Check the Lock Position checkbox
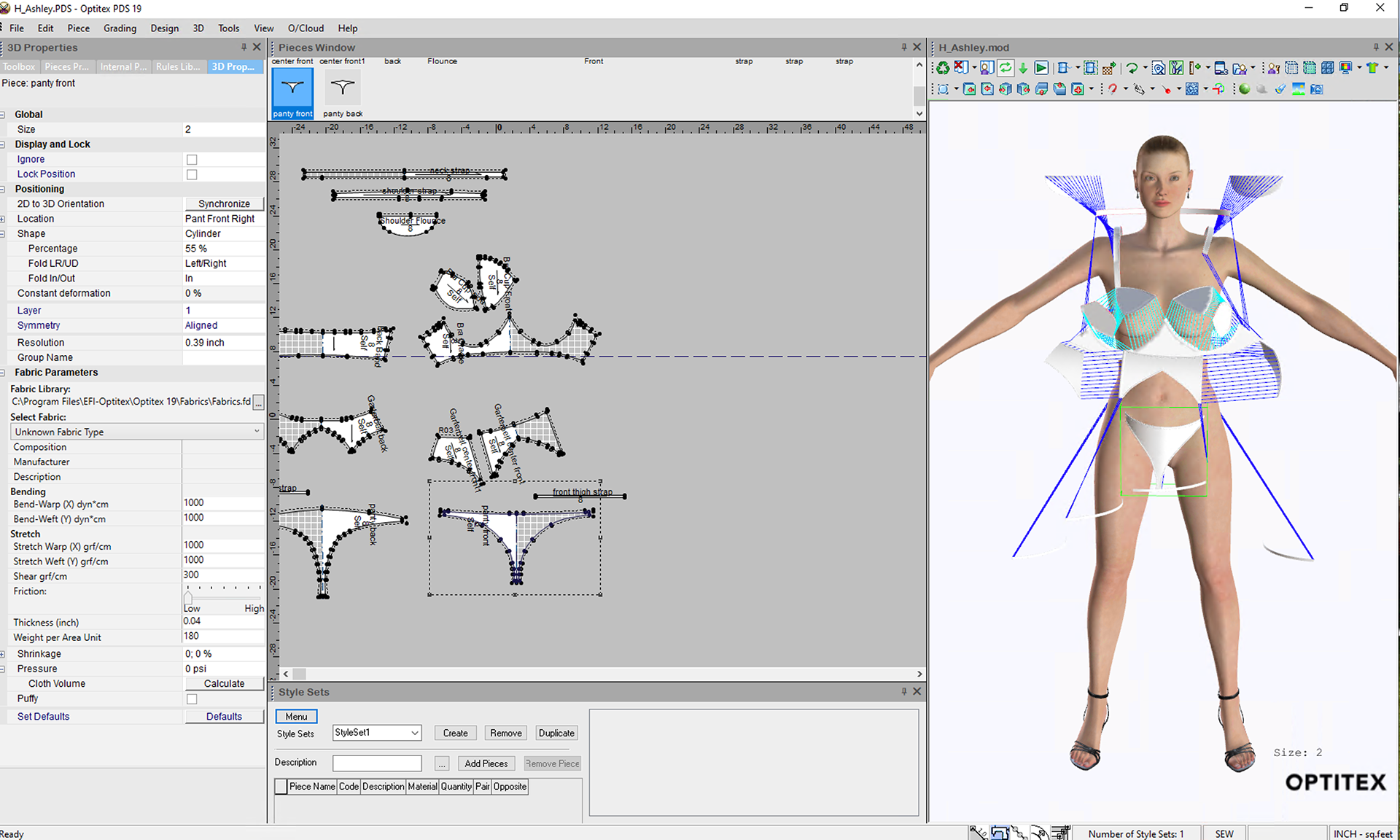1400x840 pixels. 192,174
